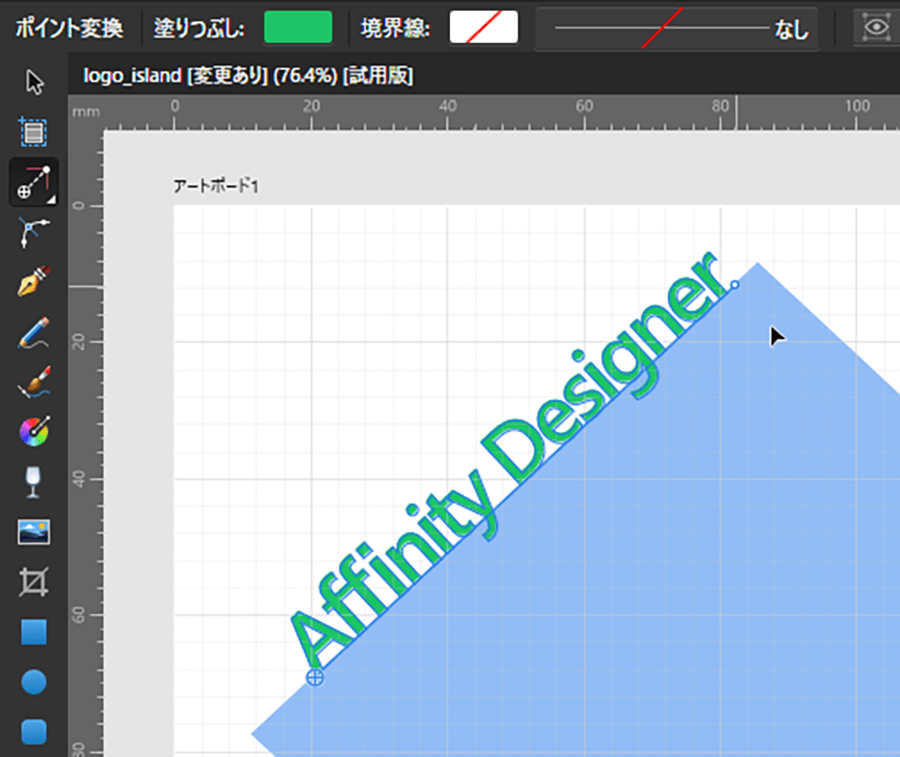Image resolution: width=900 pixels, height=757 pixels.
Task: Select the Corner tool
Action: coord(33,232)
